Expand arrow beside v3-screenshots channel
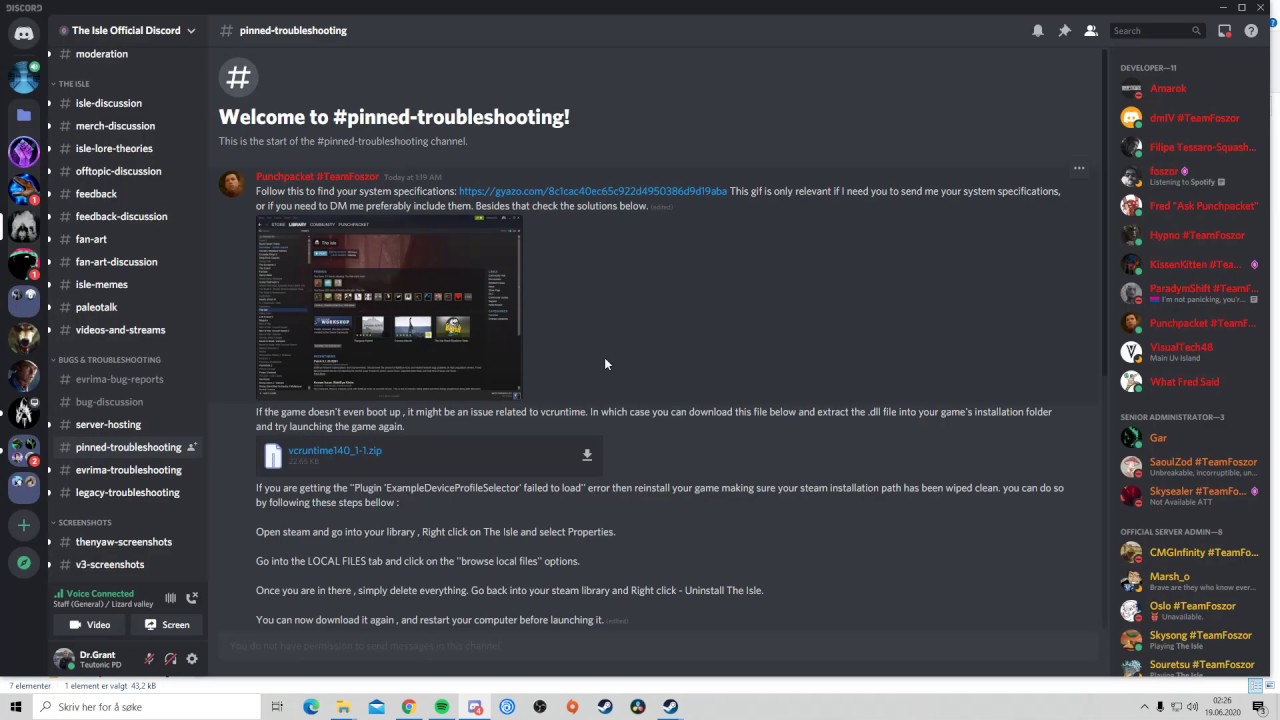1280x720 pixels. 50,565
